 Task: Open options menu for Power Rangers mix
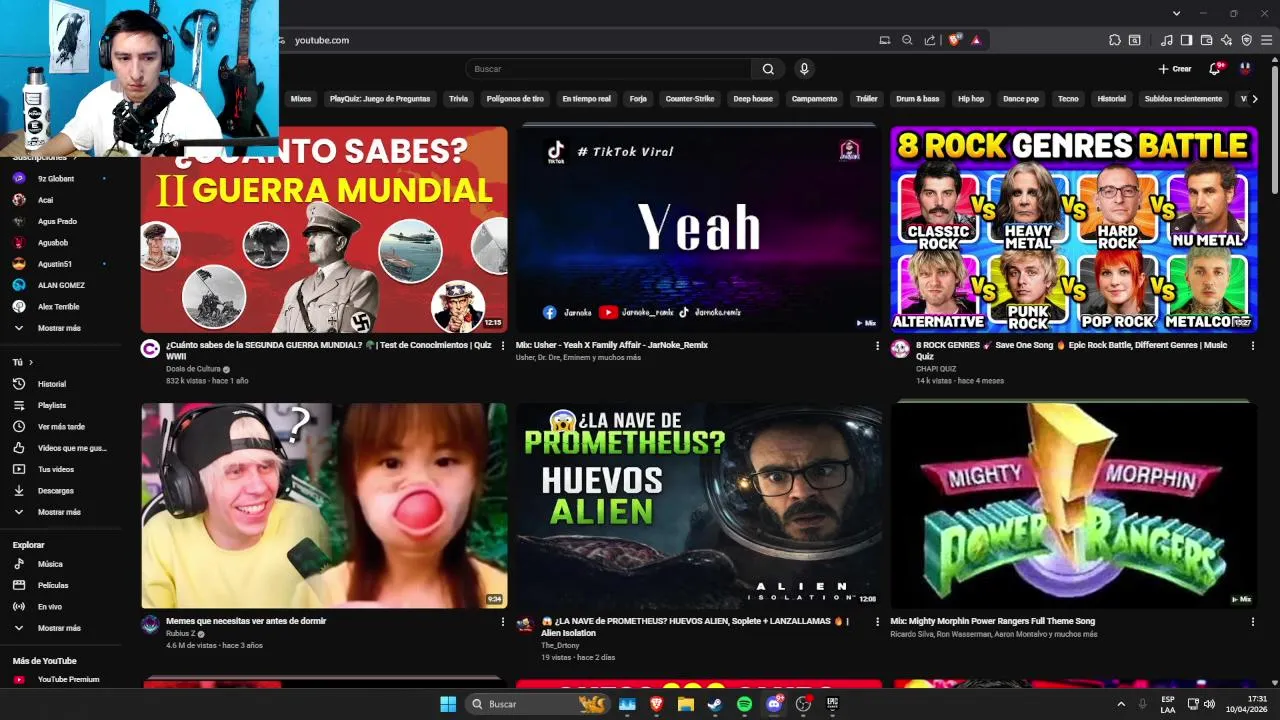point(1253,621)
